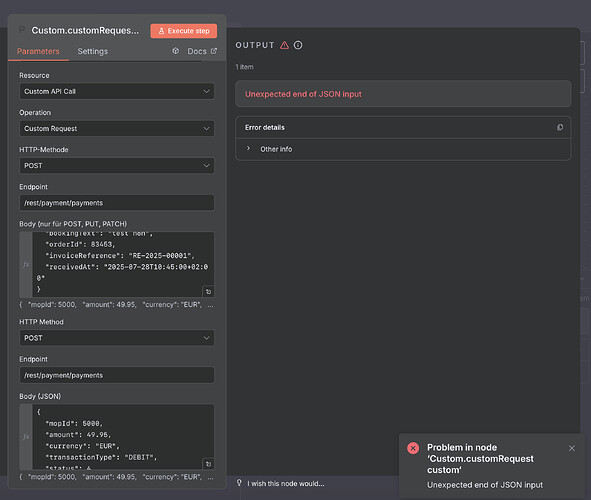Copy error details with the copy icon

pos(560,127)
